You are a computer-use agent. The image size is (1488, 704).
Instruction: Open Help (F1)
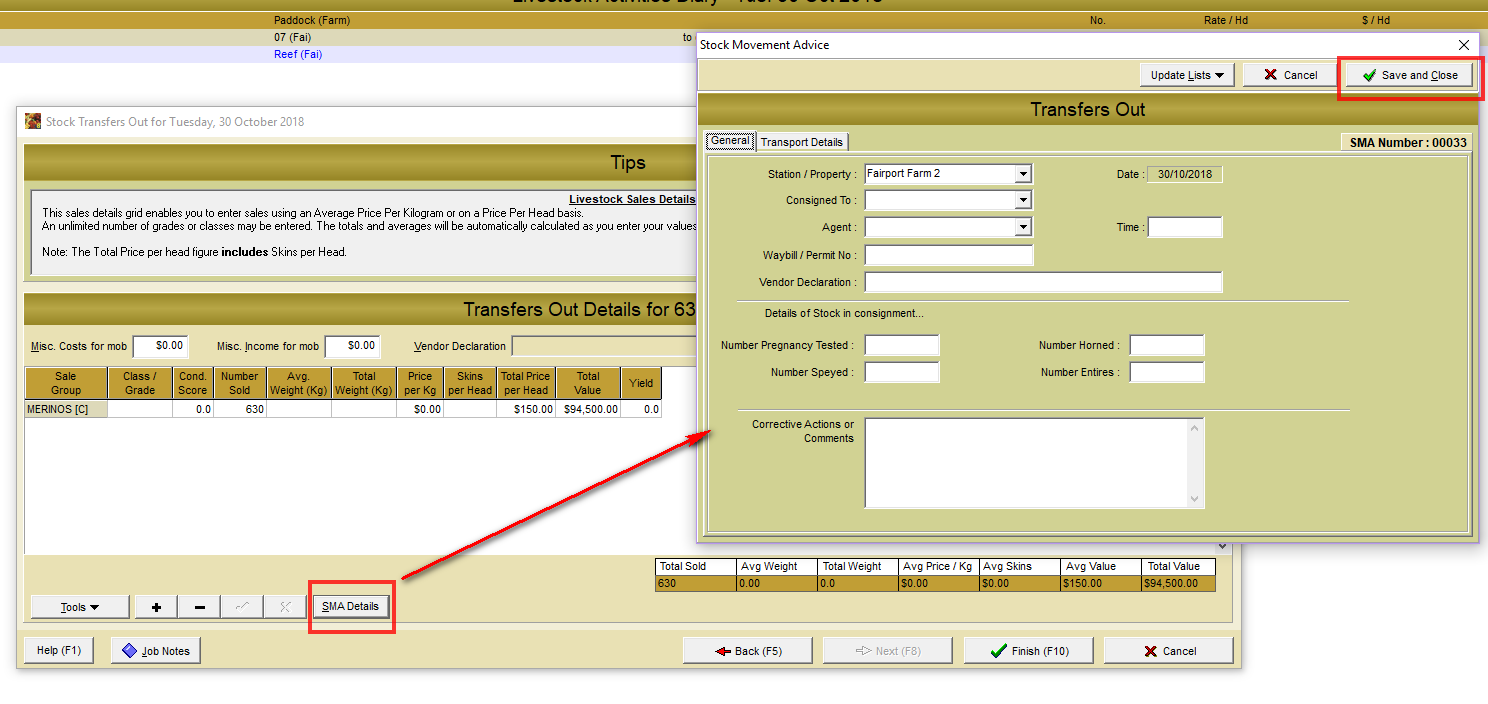click(58, 651)
